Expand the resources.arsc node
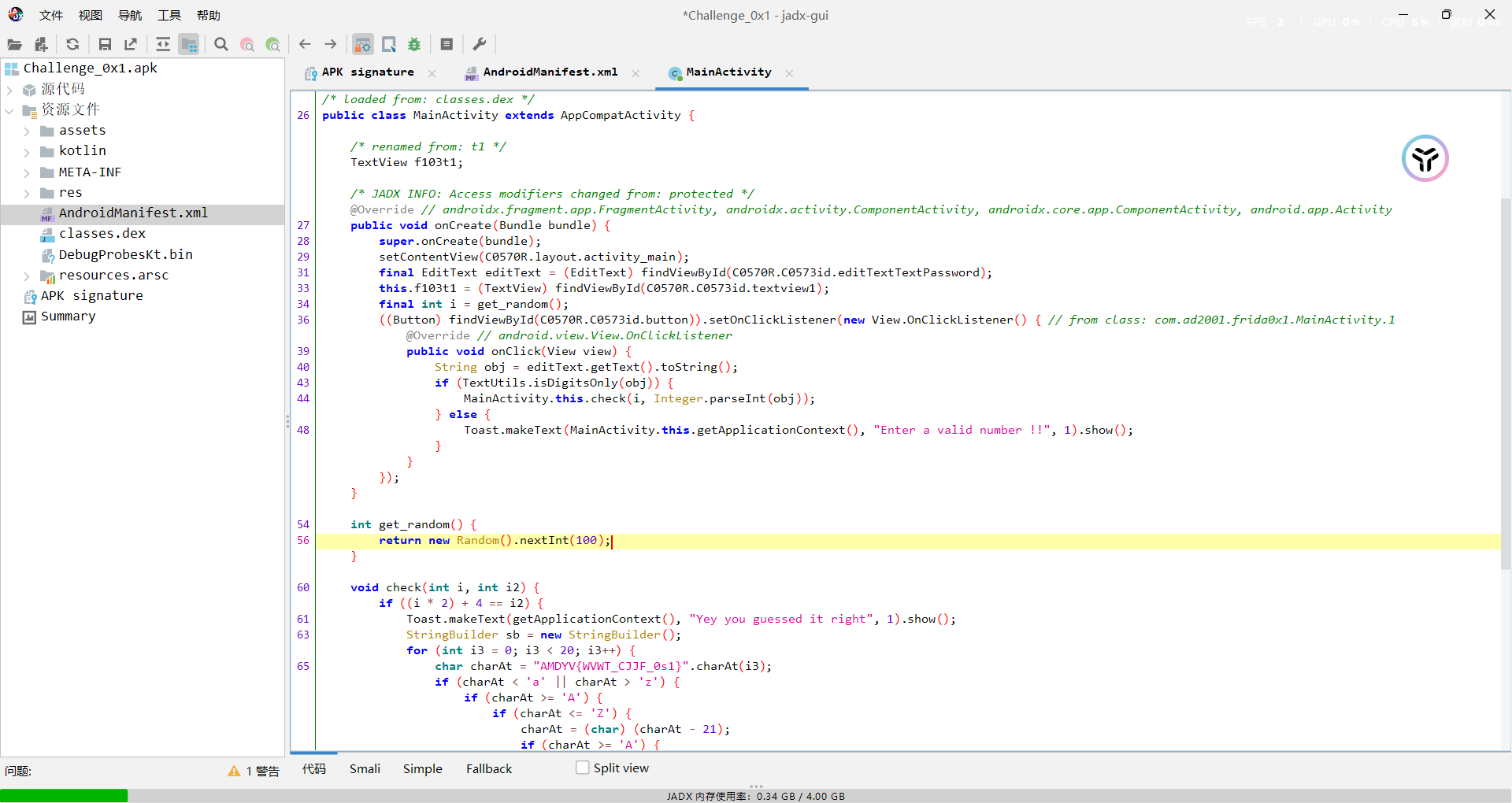Image resolution: width=1512 pixels, height=803 pixels. 27,276
